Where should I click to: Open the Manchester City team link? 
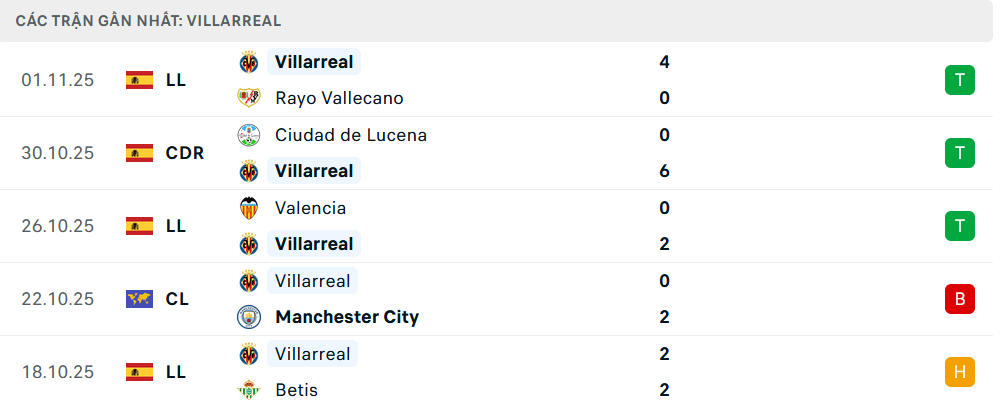click(347, 317)
